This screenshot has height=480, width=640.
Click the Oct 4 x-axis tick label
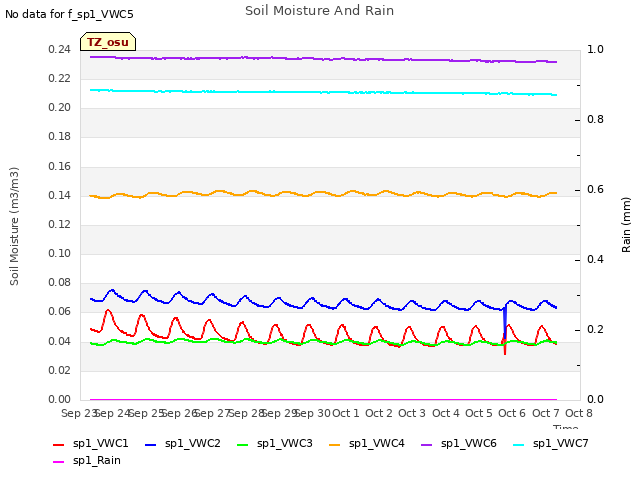446,413
